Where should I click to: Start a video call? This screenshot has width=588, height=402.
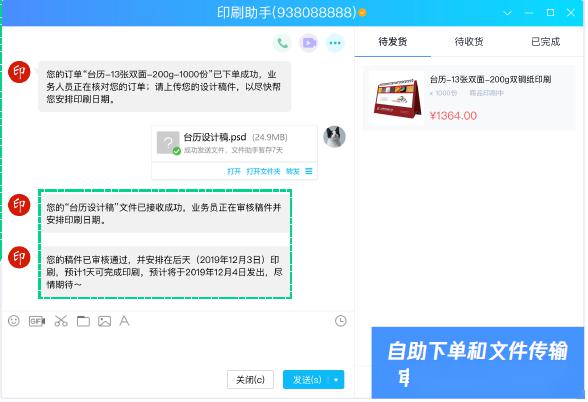pos(309,43)
